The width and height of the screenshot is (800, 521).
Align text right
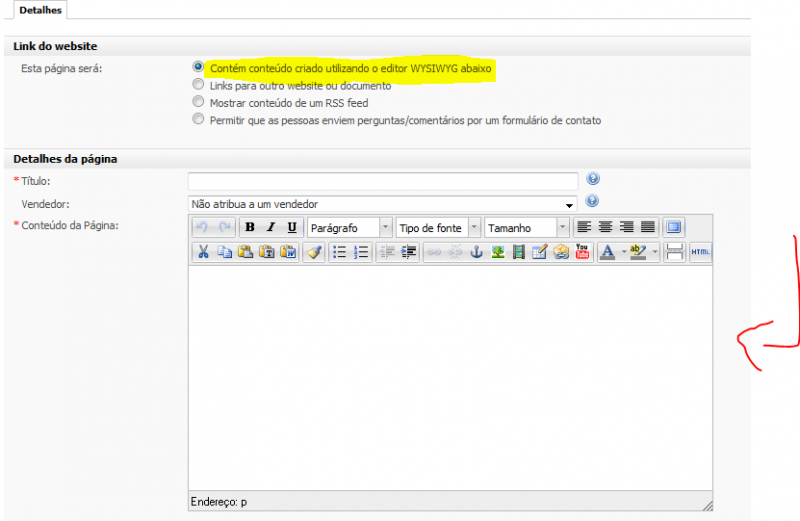627,227
